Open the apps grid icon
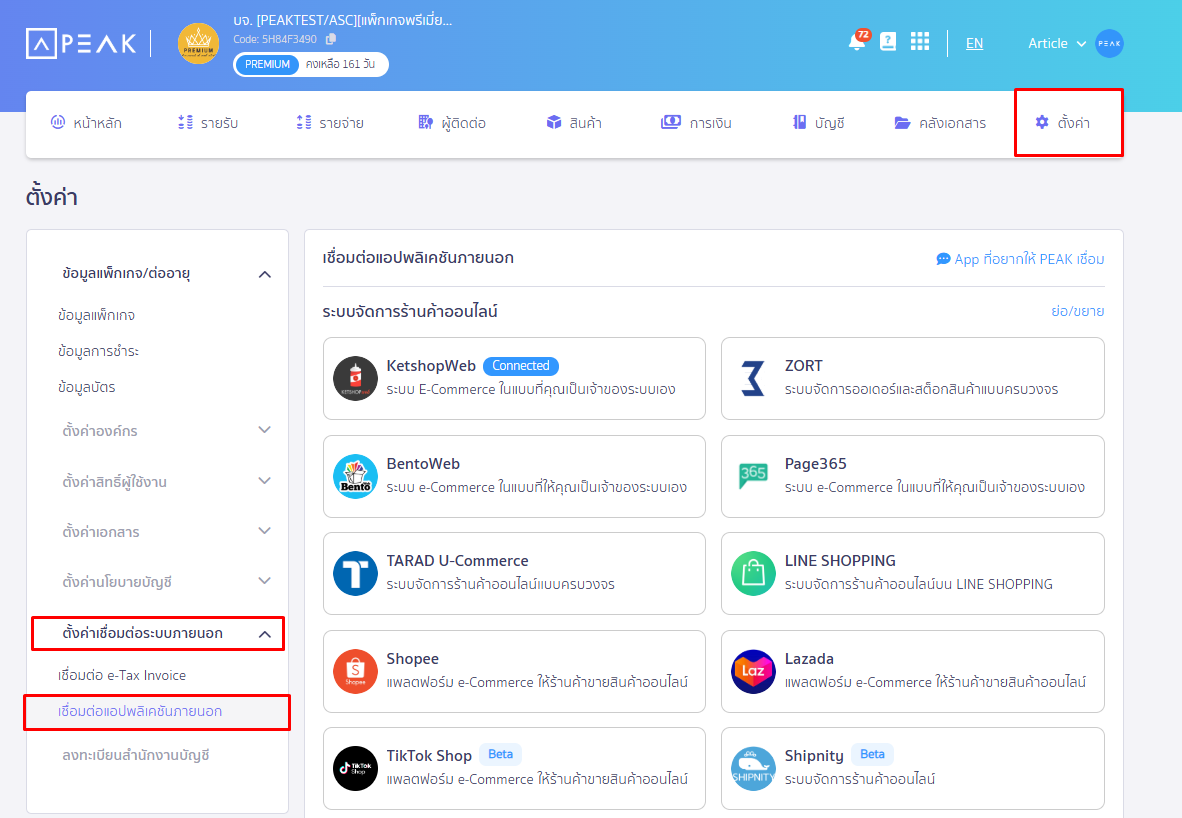Viewport: 1182px width, 818px height. [920, 42]
